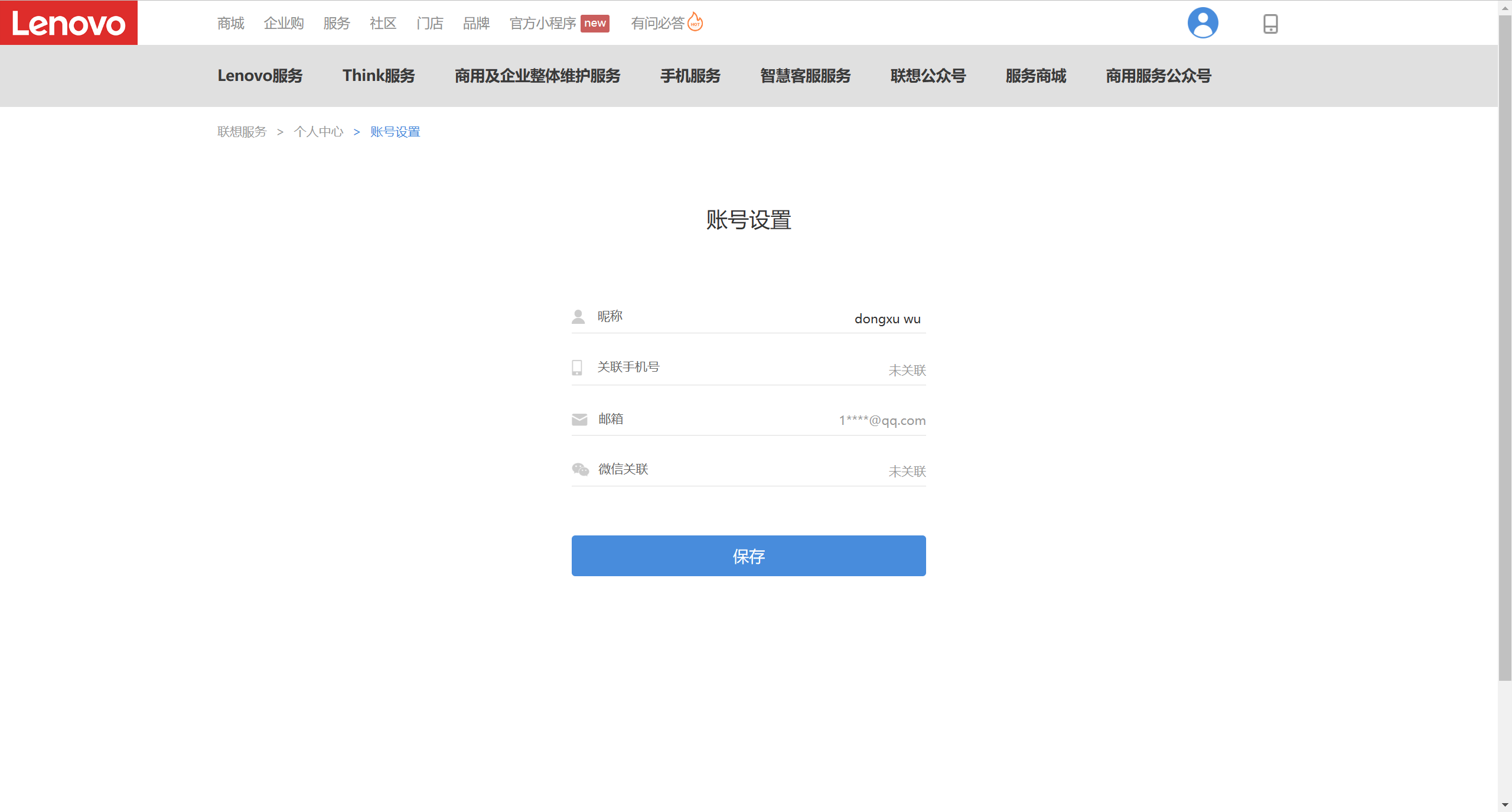Open the blue user avatar icon

[x=1203, y=23]
